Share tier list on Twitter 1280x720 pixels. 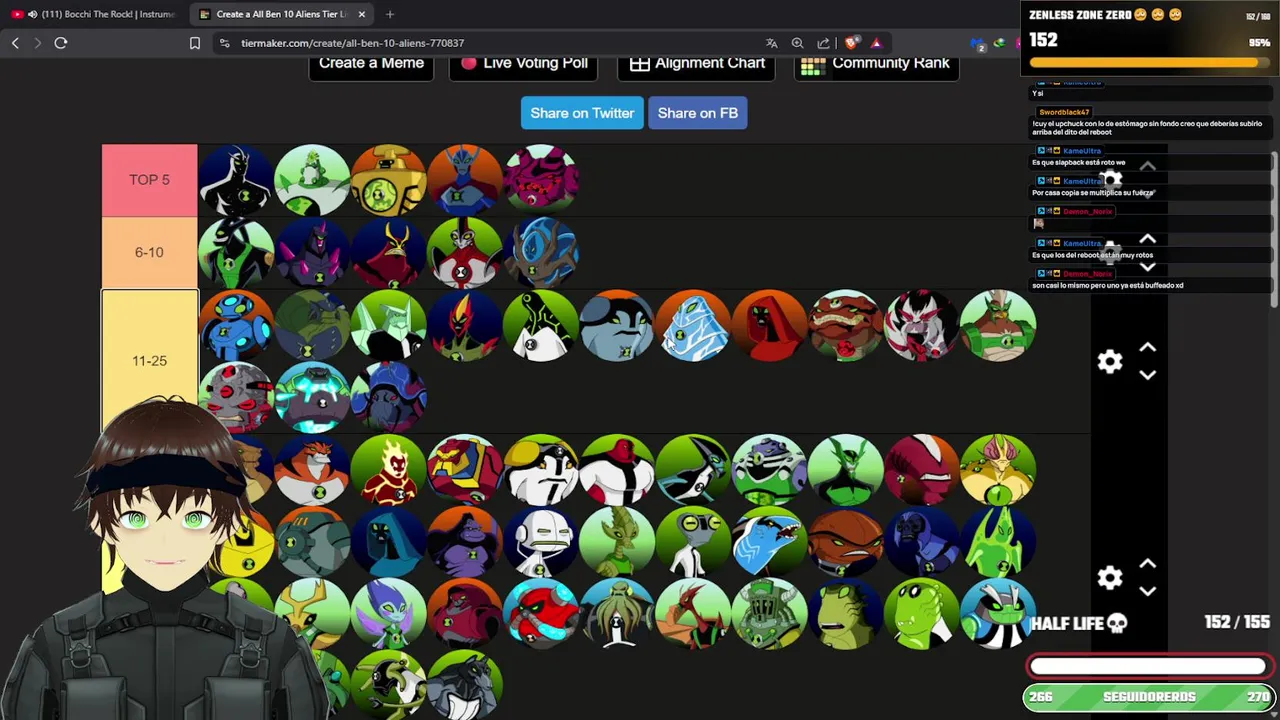pyautogui.click(x=582, y=113)
